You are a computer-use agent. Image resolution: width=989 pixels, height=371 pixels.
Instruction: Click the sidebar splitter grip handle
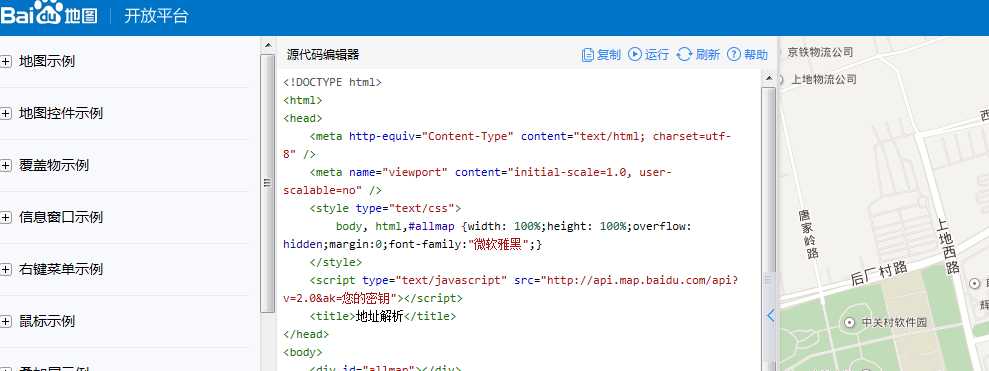point(267,183)
